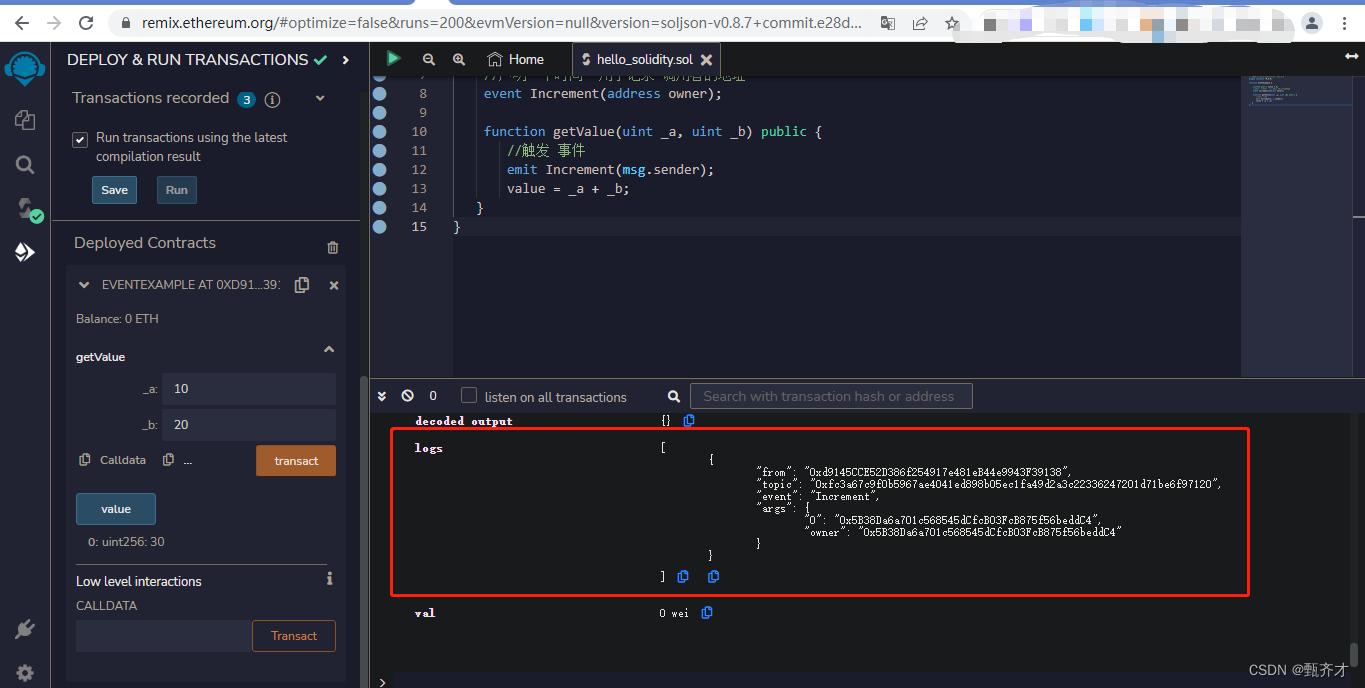The width and height of the screenshot is (1365, 688).
Task: Select the hello_solidity.sol tab
Action: pos(644,60)
